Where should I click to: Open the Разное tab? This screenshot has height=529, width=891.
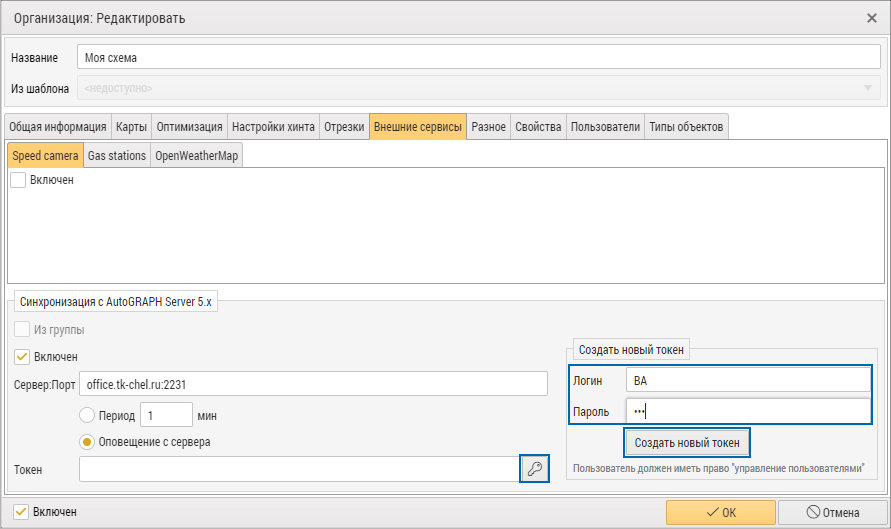489,127
